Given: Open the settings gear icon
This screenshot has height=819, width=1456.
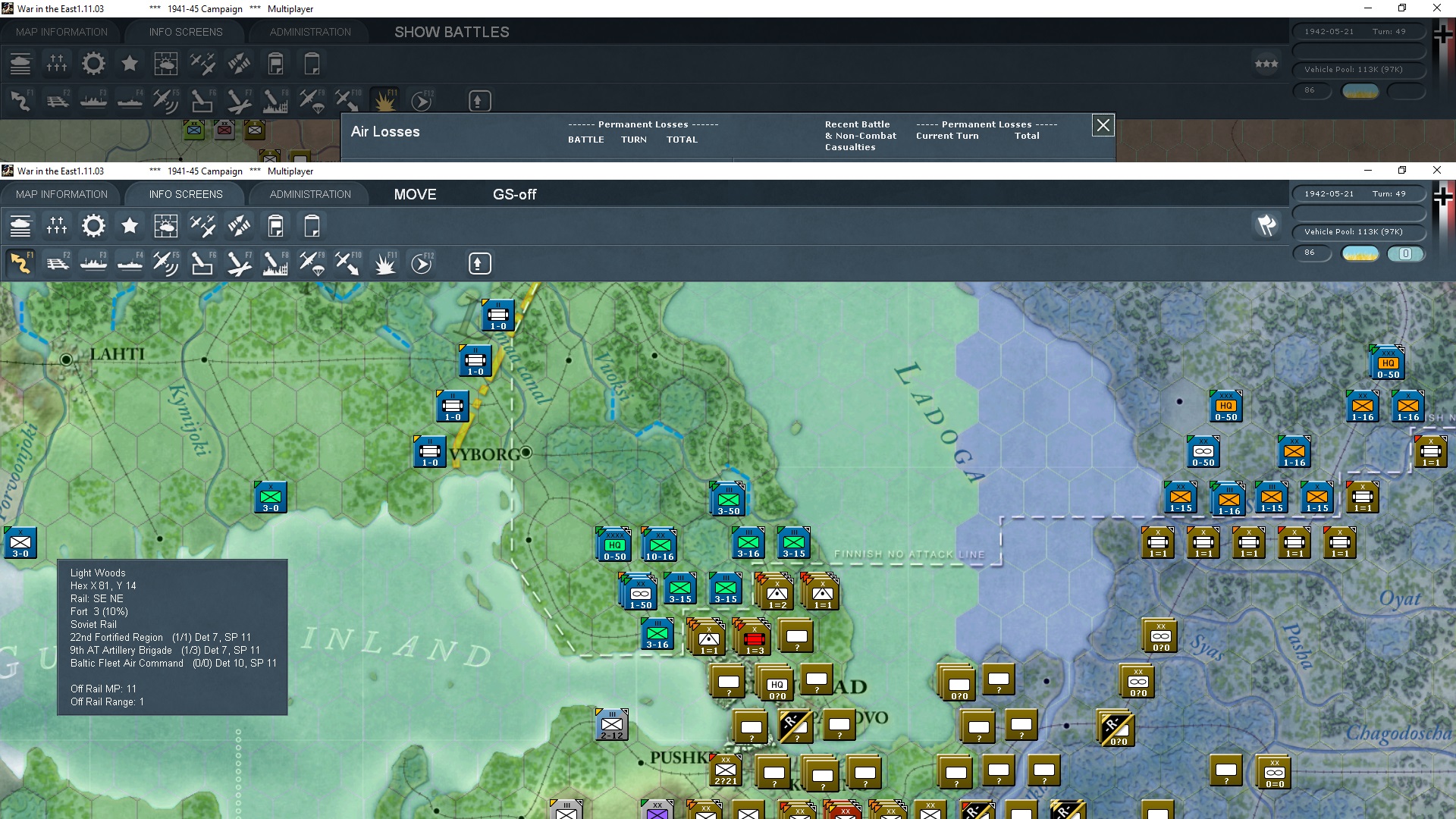Looking at the screenshot, I should 93,225.
